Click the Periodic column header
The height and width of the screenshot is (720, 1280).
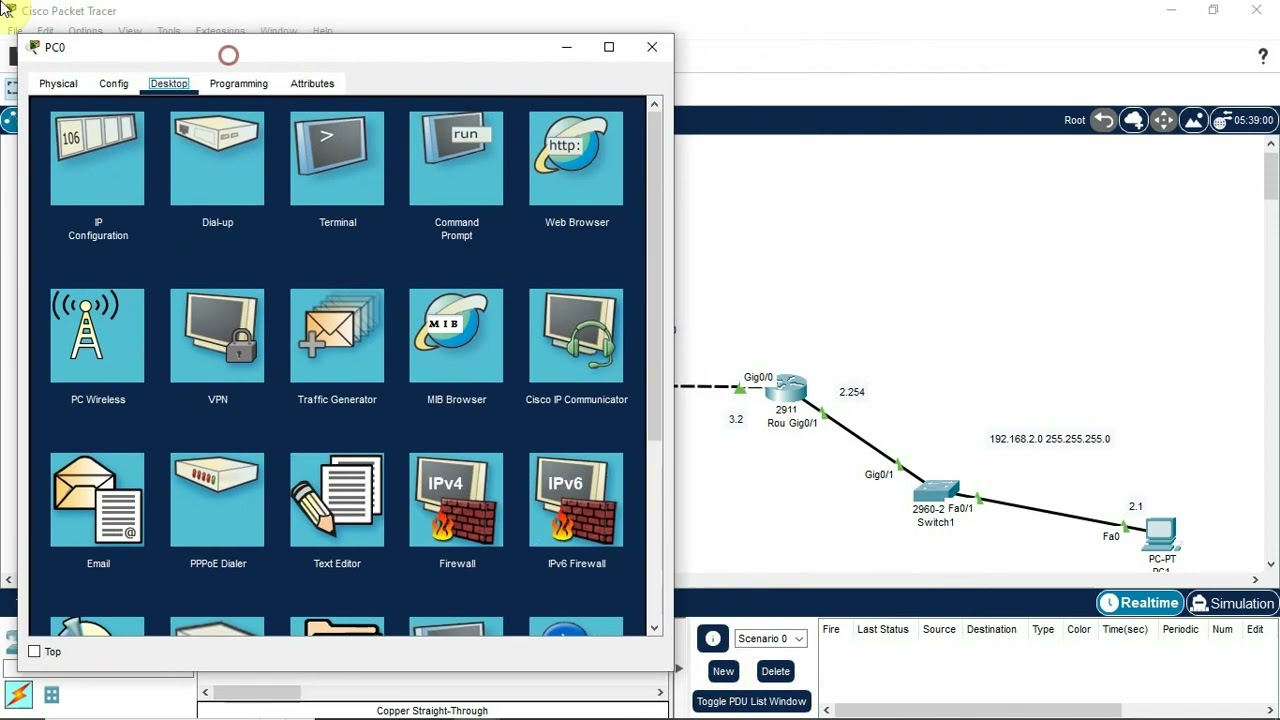(x=1180, y=629)
